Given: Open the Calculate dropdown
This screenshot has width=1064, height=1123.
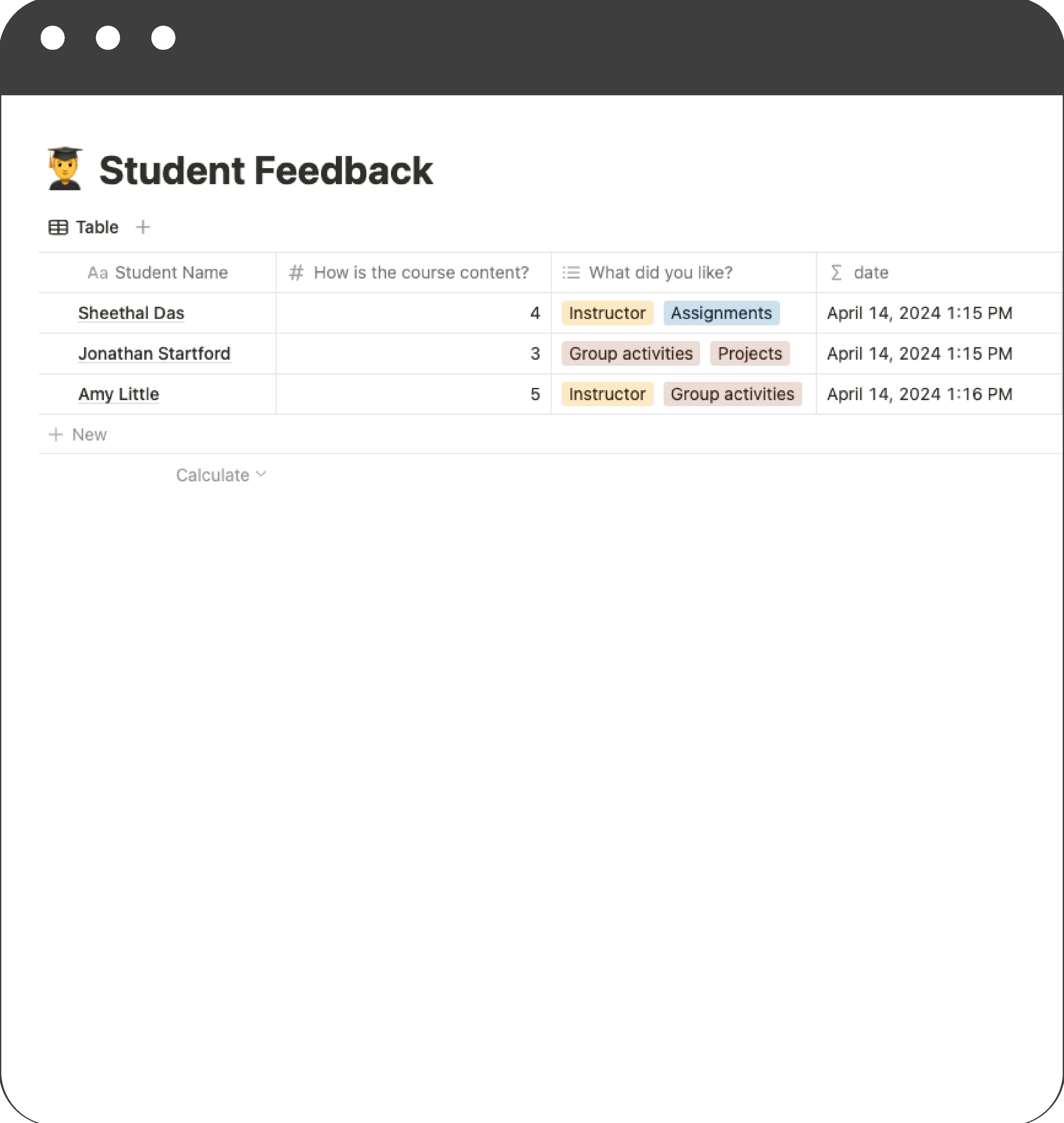Looking at the screenshot, I should tap(213, 475).
